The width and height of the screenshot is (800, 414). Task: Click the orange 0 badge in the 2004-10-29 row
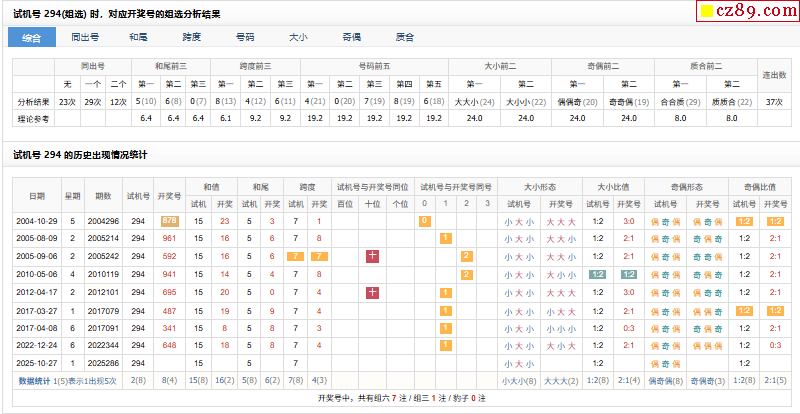coord(424,220)
